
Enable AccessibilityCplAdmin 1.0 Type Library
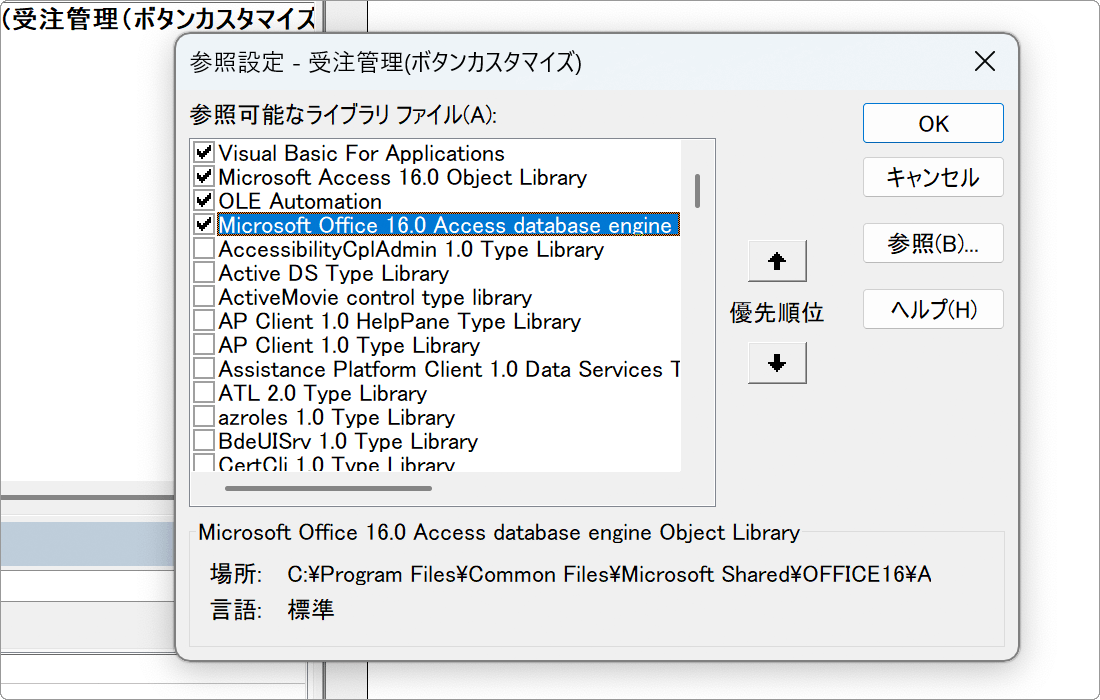pyautogui.click(x=203, y=249)
